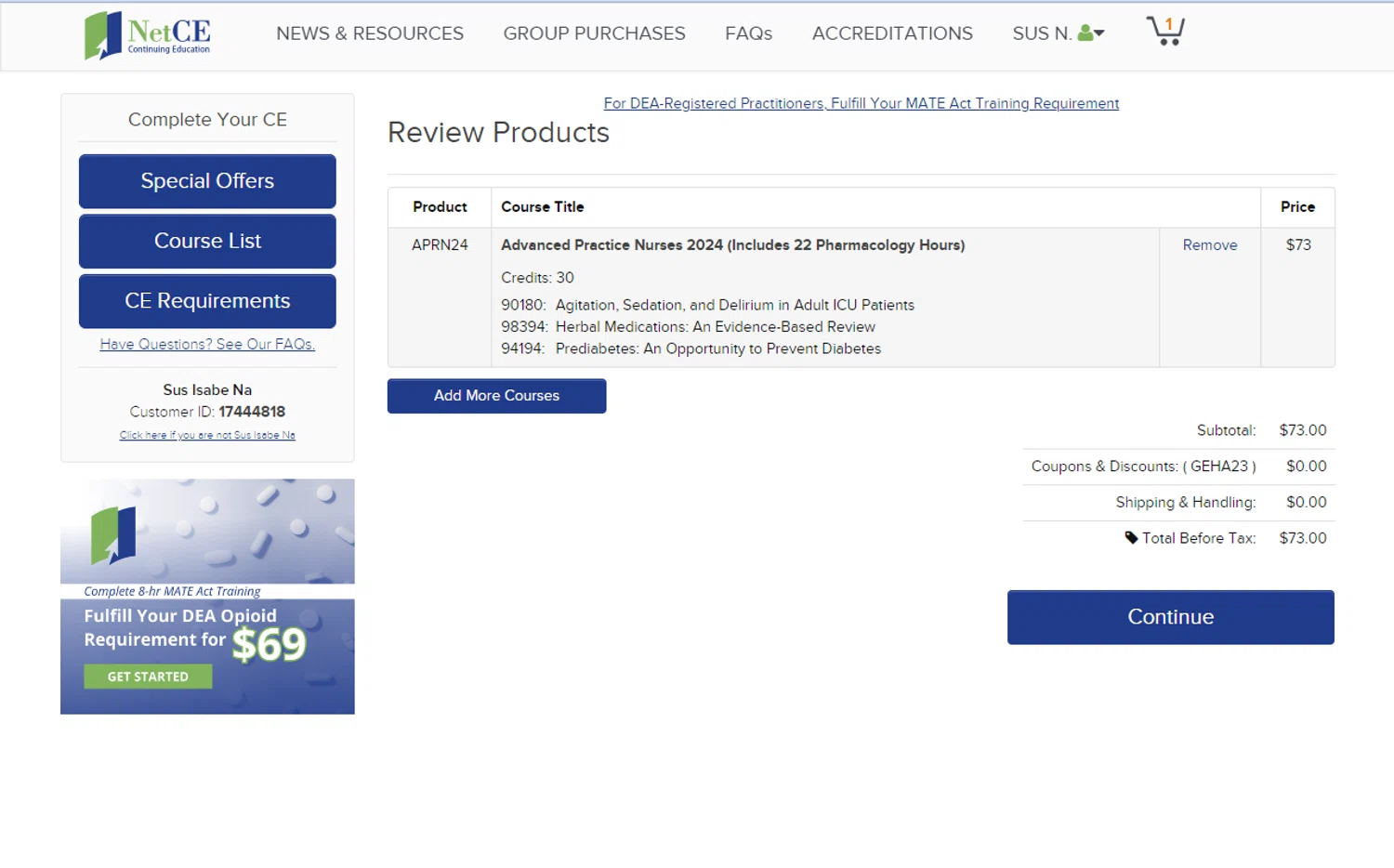
Task: Click the Special Offers button
Action: (x=207, y=181)
